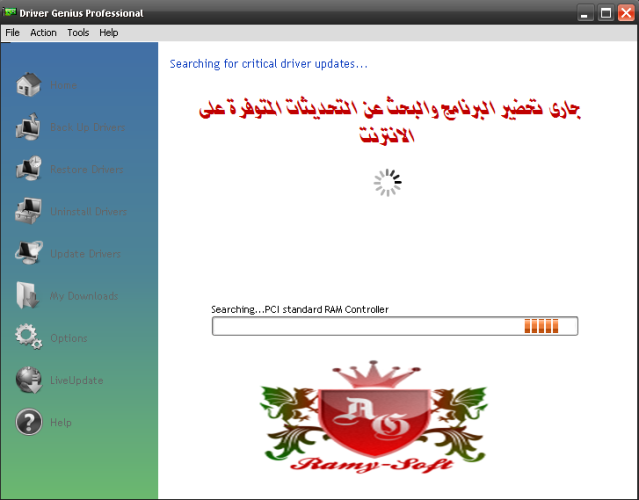Screen dimensions: 639x500
Task: Open the Tools menu
Action: [x=78, y=33]
